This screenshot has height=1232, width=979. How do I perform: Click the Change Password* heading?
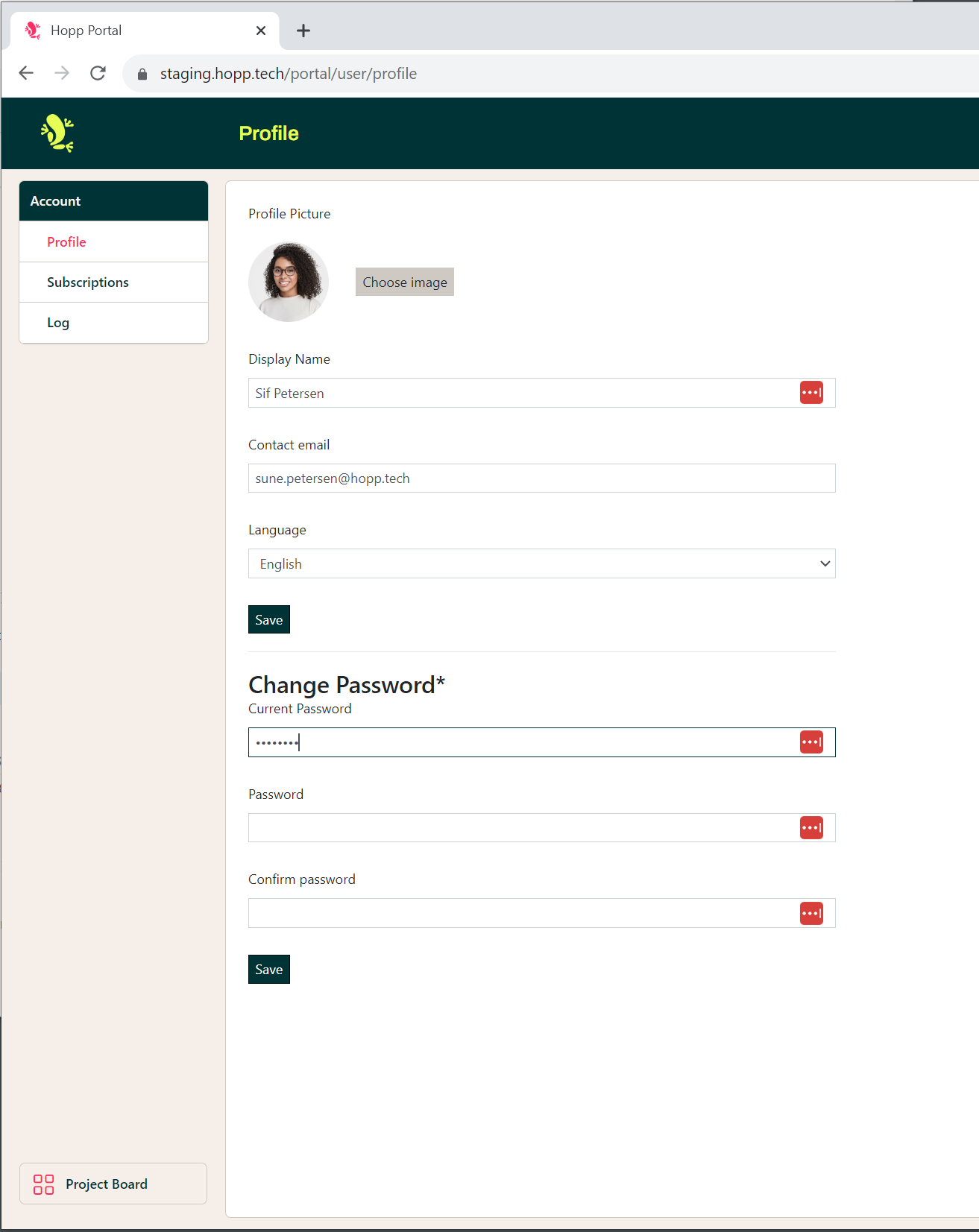[347, 684]
